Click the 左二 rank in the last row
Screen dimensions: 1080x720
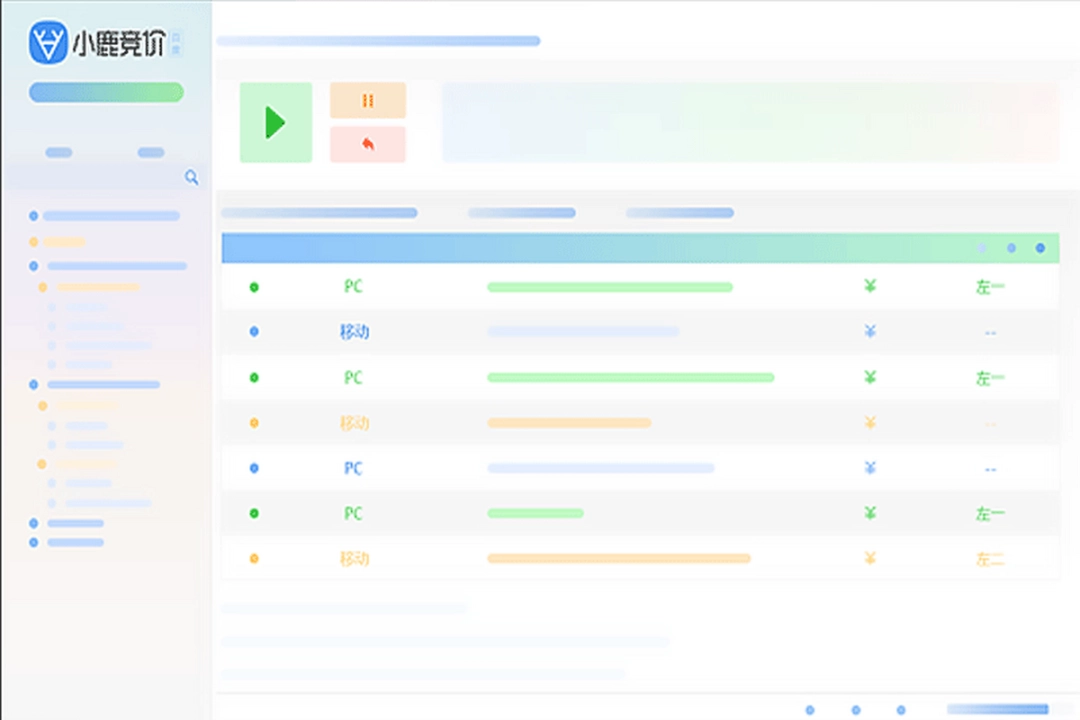(x=990, y=559)
